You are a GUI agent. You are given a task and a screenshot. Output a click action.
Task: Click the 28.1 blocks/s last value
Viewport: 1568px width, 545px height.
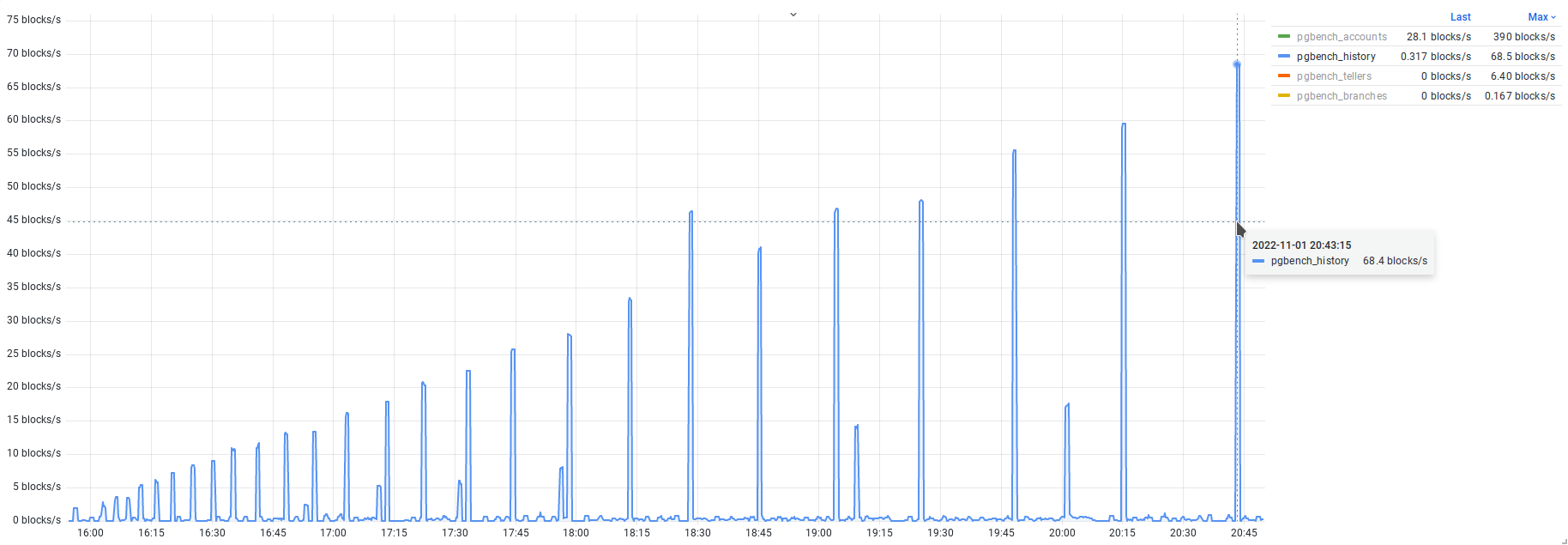tap(1438, 37)
